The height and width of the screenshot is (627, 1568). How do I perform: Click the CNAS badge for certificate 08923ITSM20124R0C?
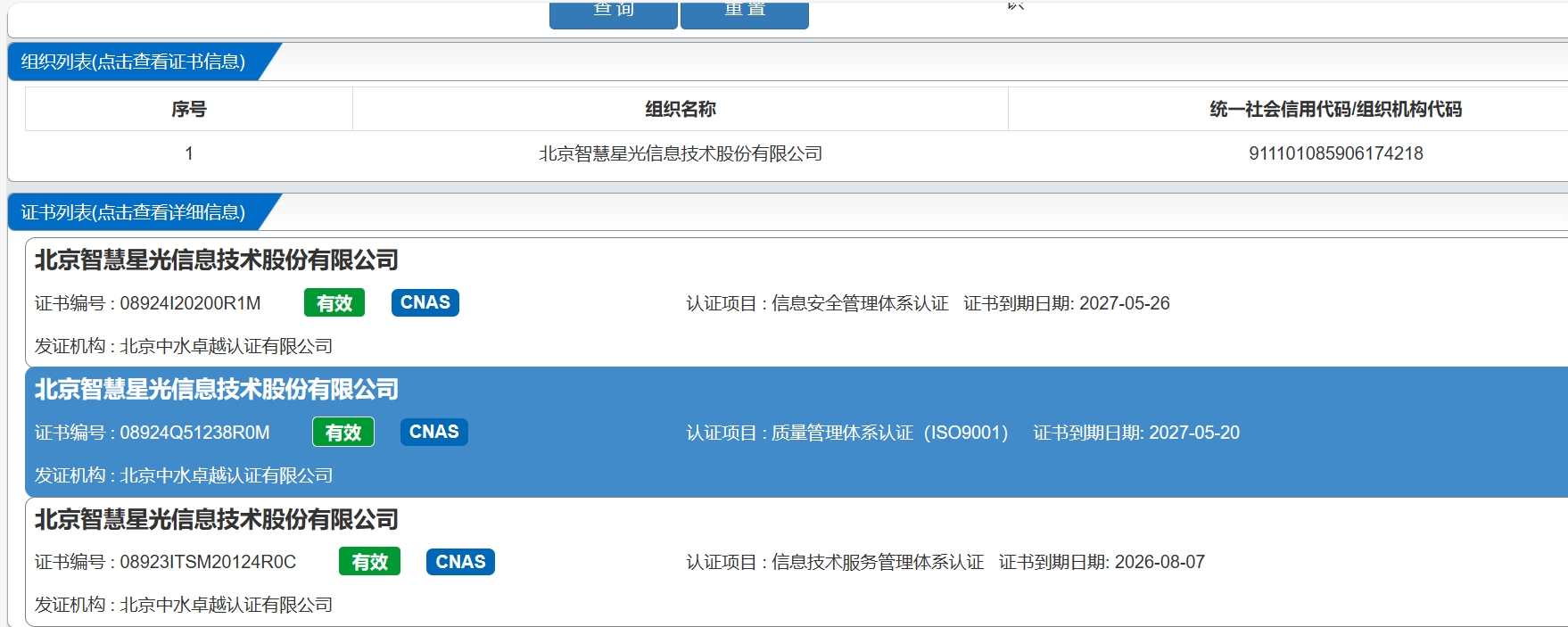click(461, 562)
